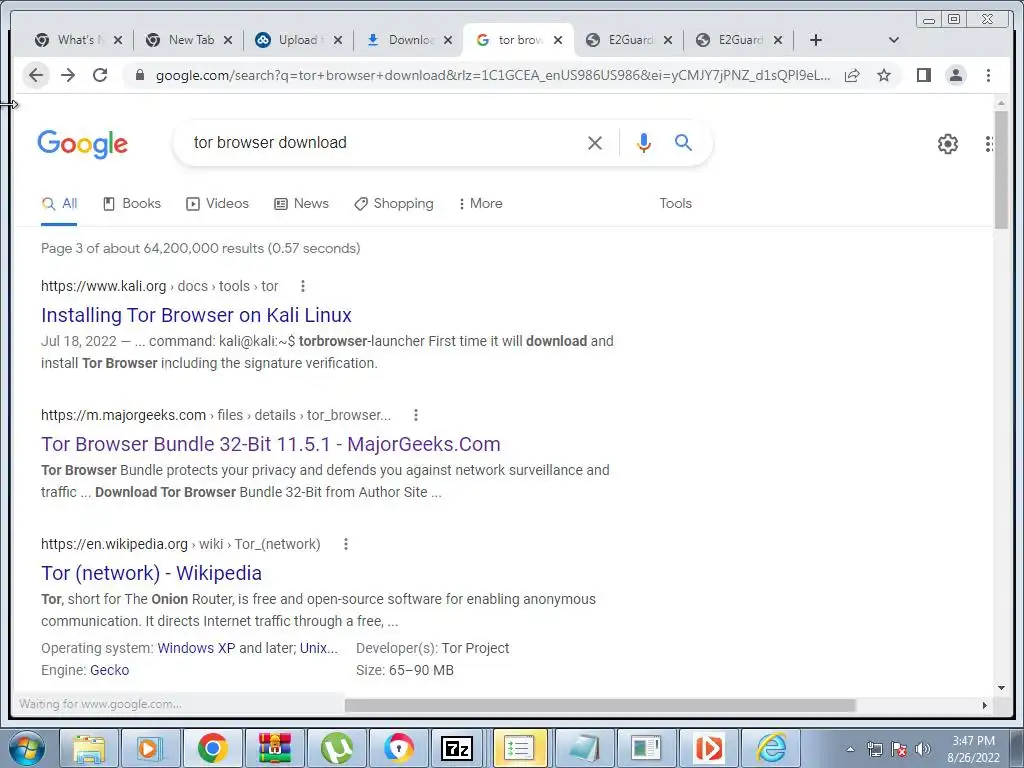Open options for the wikipedia.org result
The image size is (1024, 768).
click(x=345, y=544)
